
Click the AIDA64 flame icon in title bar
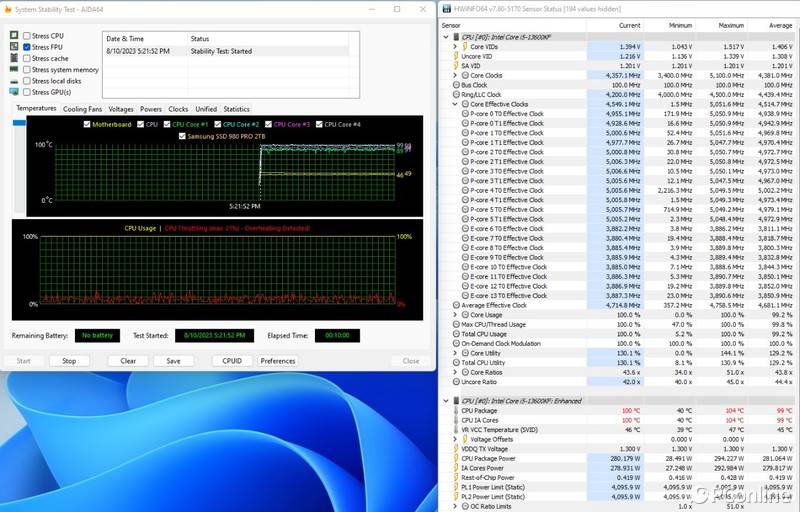coord(8,9)
